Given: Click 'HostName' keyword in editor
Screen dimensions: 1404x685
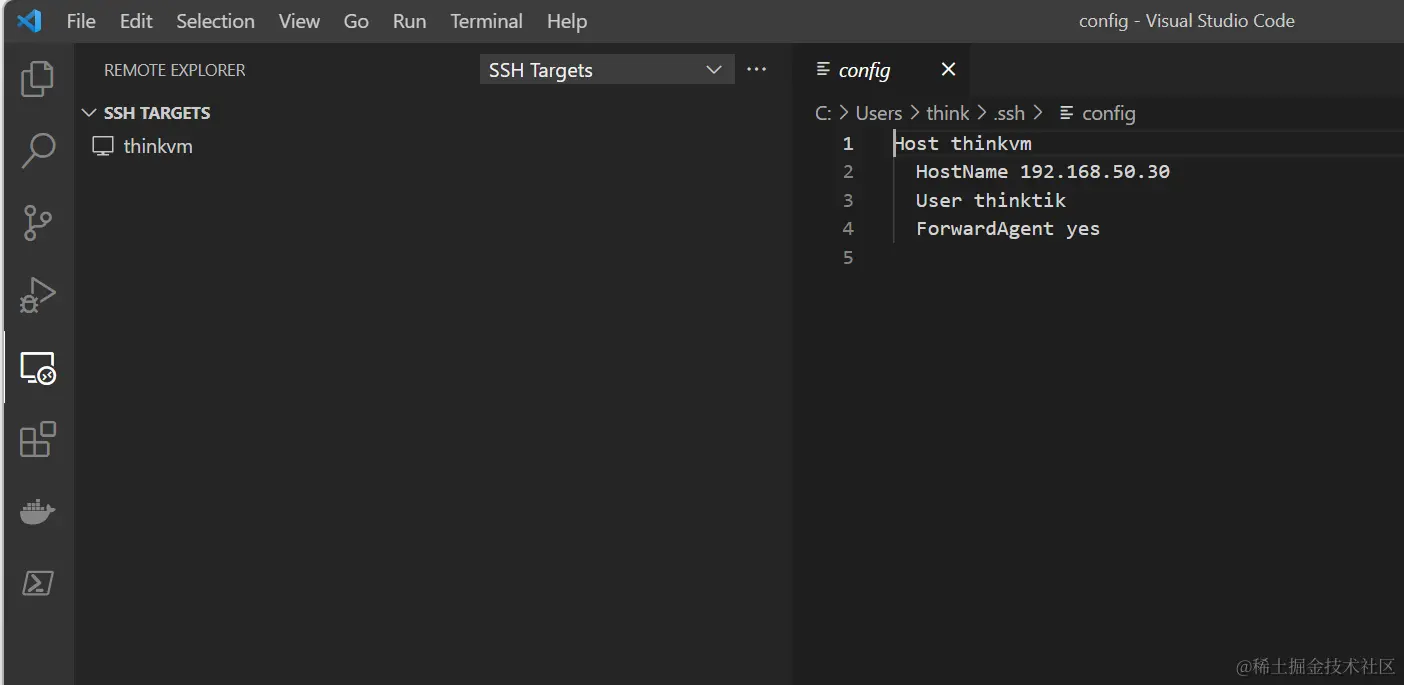Looking at the screenshot, I should pyautogui.click(x=962, y=172).
